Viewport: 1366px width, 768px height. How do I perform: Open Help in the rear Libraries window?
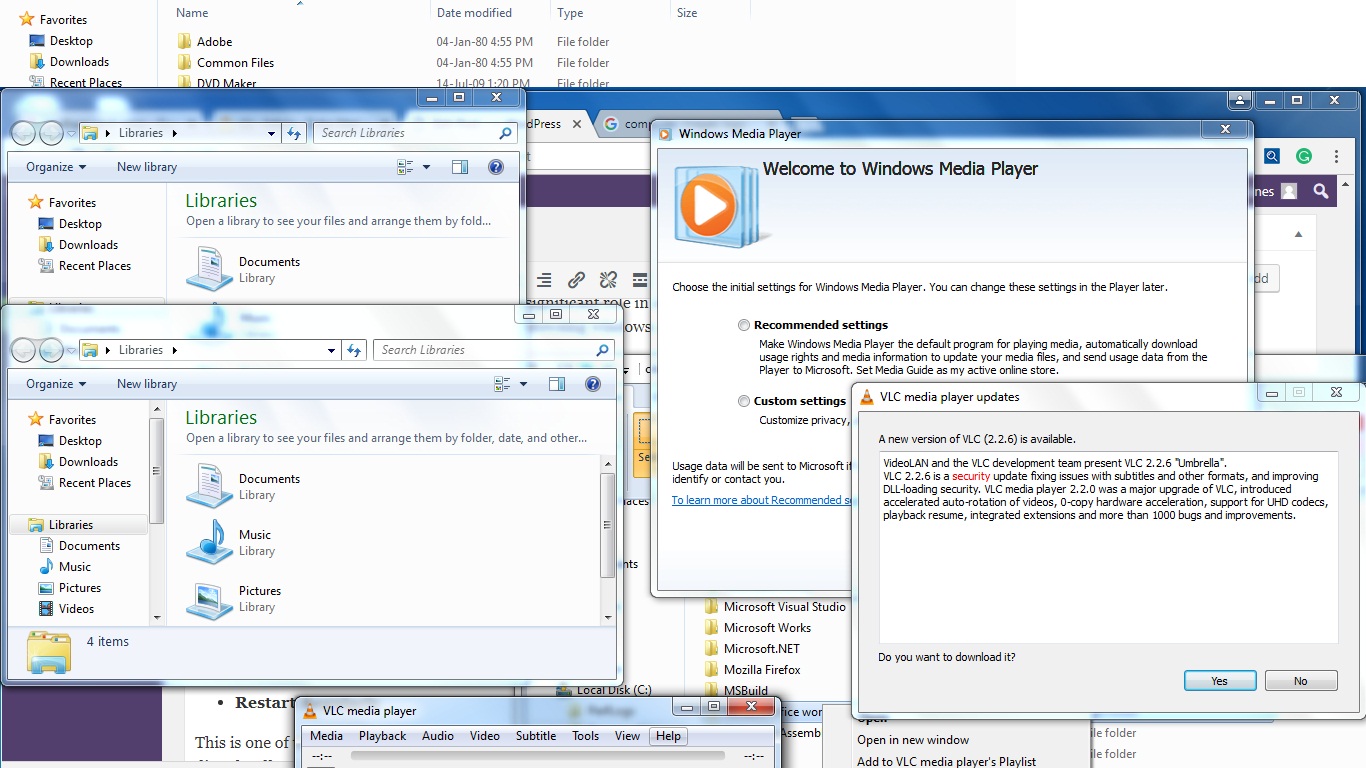pos(496,167)
